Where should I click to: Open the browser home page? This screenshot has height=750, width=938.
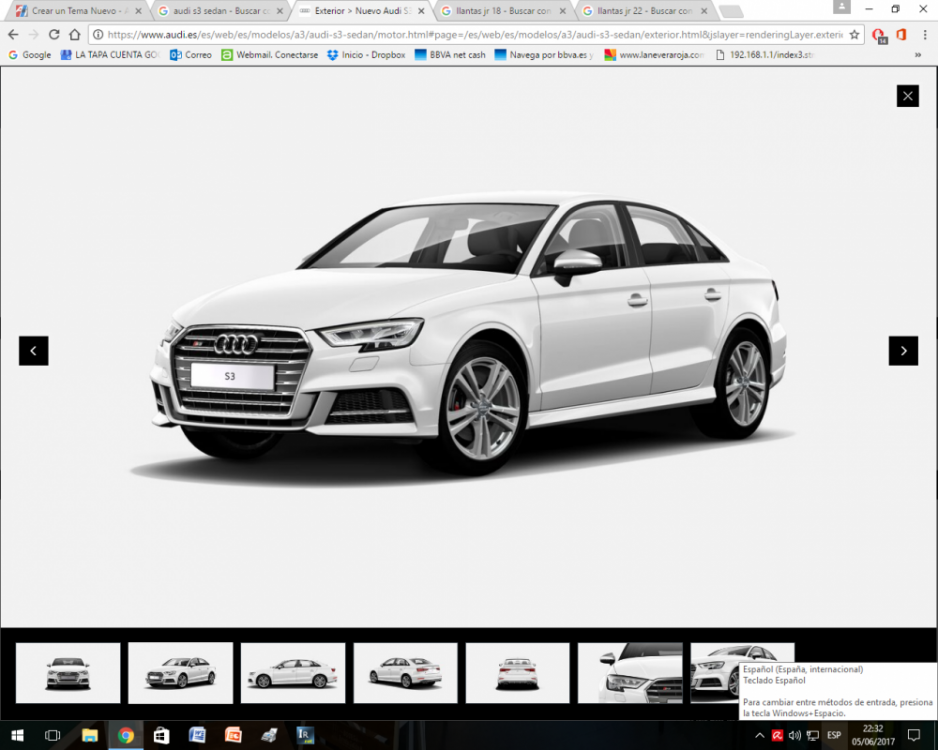[x=75, y=34]
